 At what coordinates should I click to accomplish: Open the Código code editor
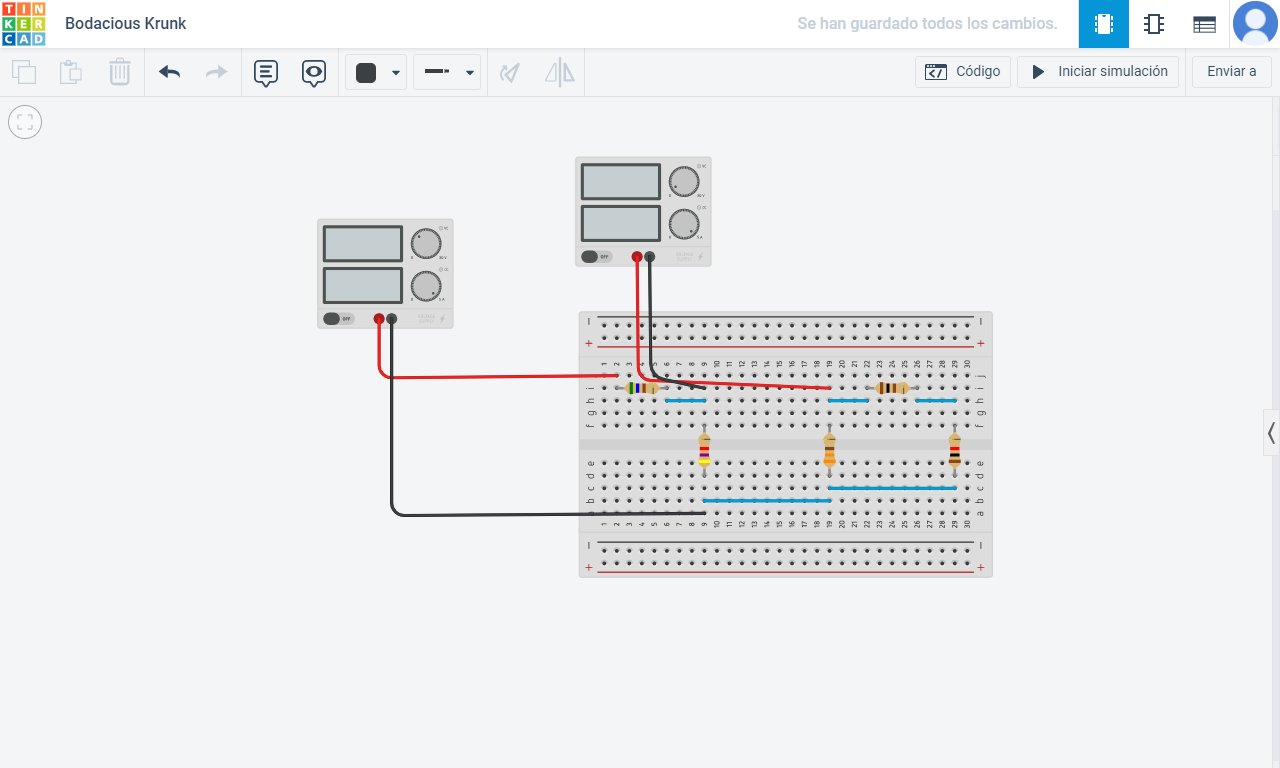tap(962, 71)
